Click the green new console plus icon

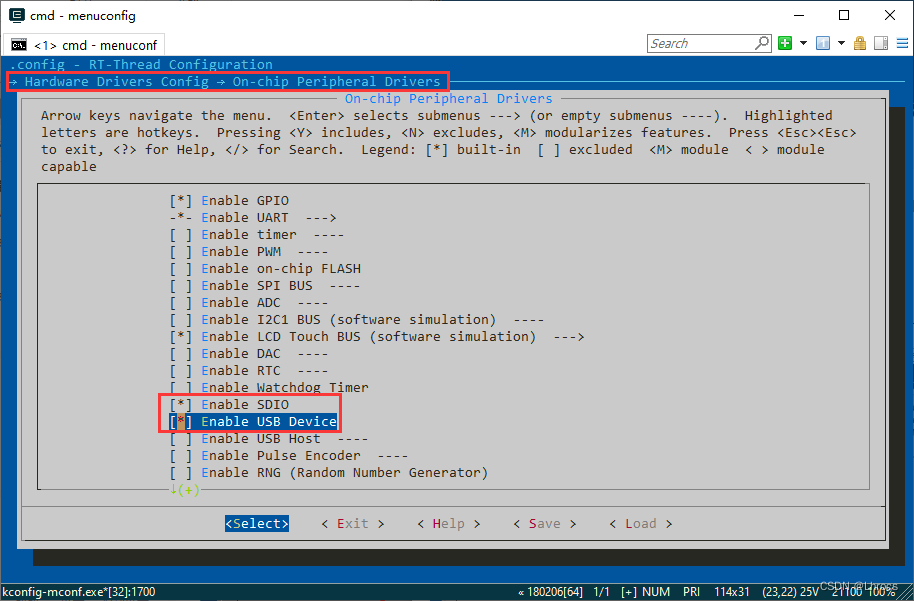[785, 43]
